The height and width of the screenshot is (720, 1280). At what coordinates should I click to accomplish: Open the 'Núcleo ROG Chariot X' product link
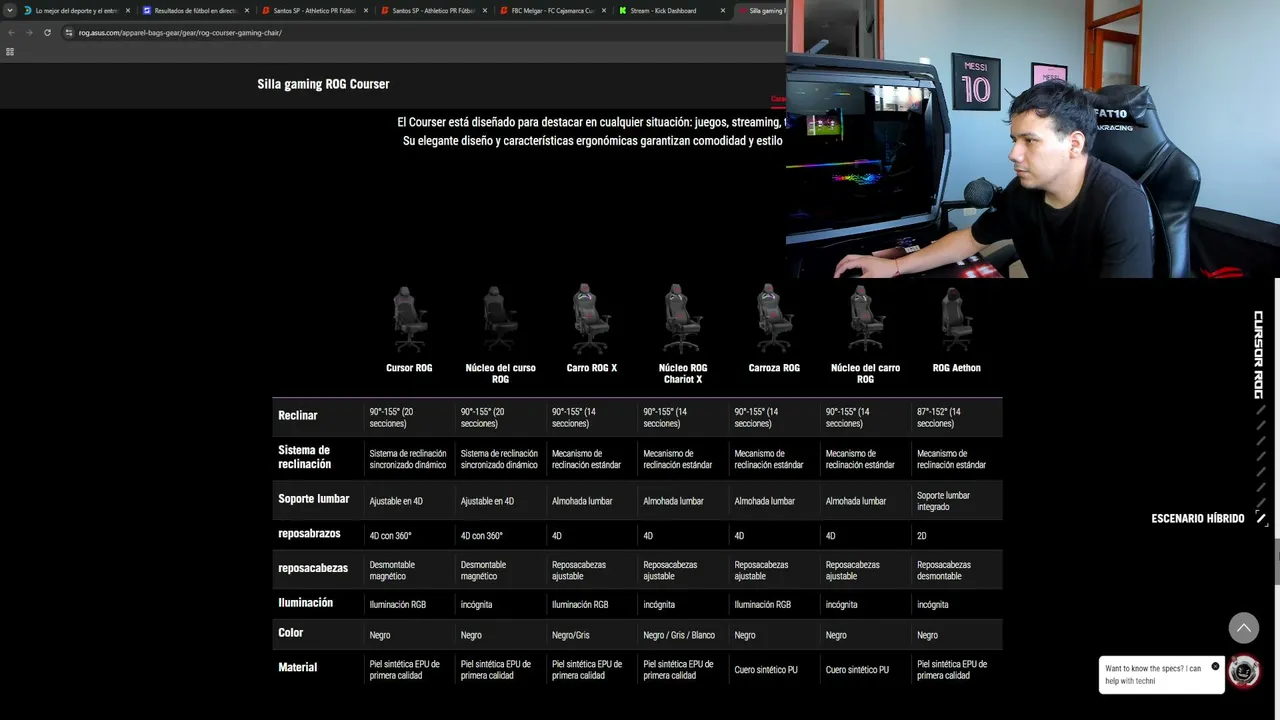[683, 373]
